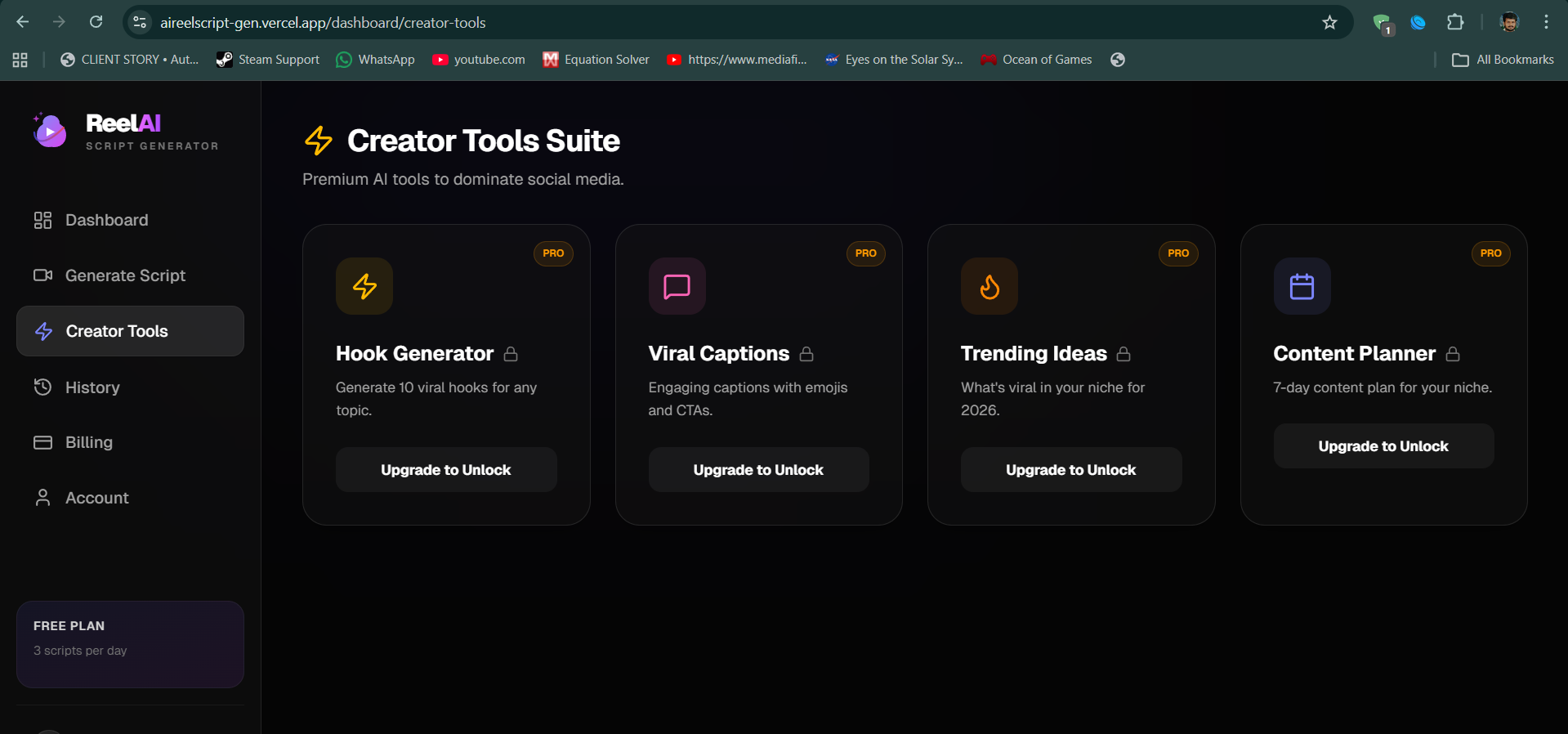Click the PRO badge on Content Planner card

(x=1491, y=253)
